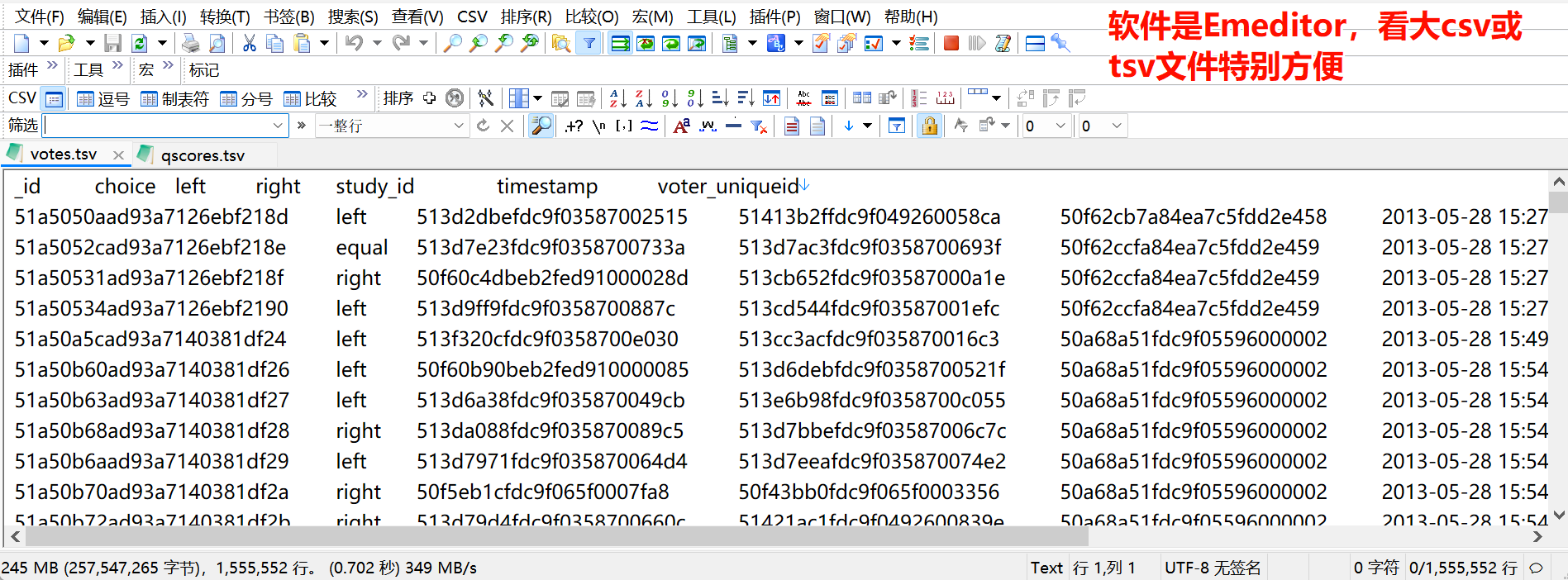Click the Remove filter funnel icon

pyautogui.click(x=758, y=126)
